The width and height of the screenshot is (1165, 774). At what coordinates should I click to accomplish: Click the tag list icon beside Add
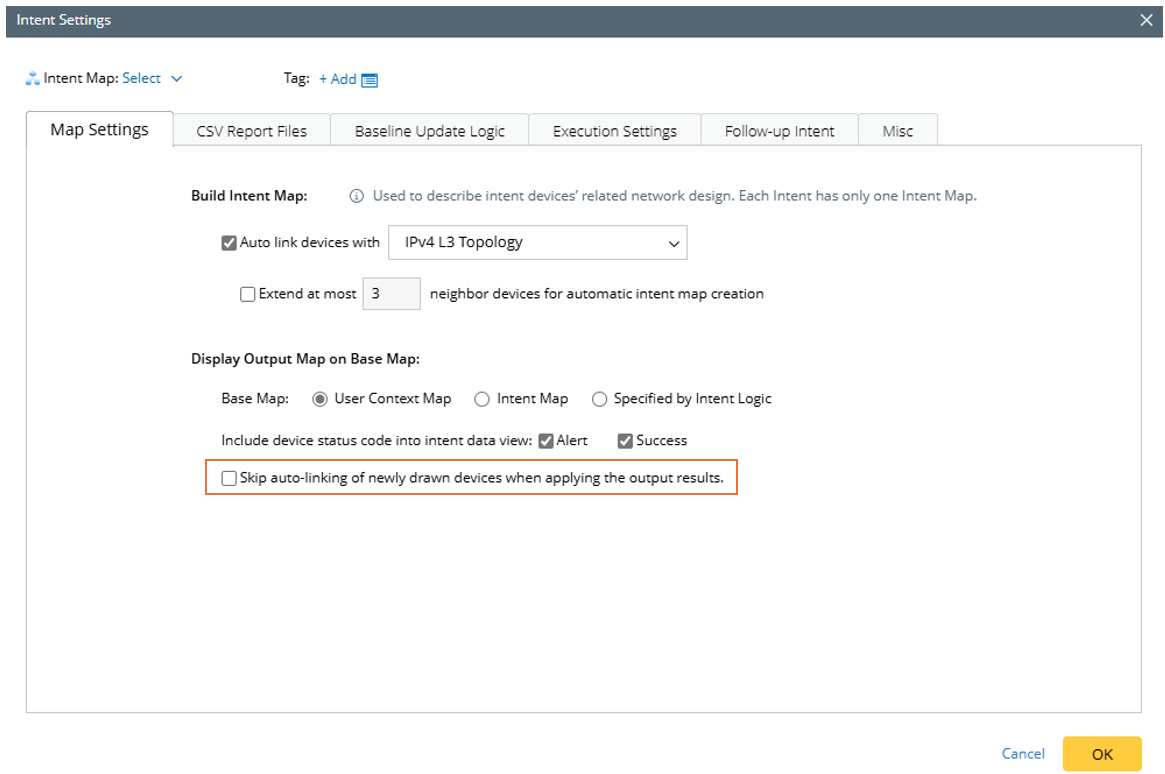pos(370,80)
